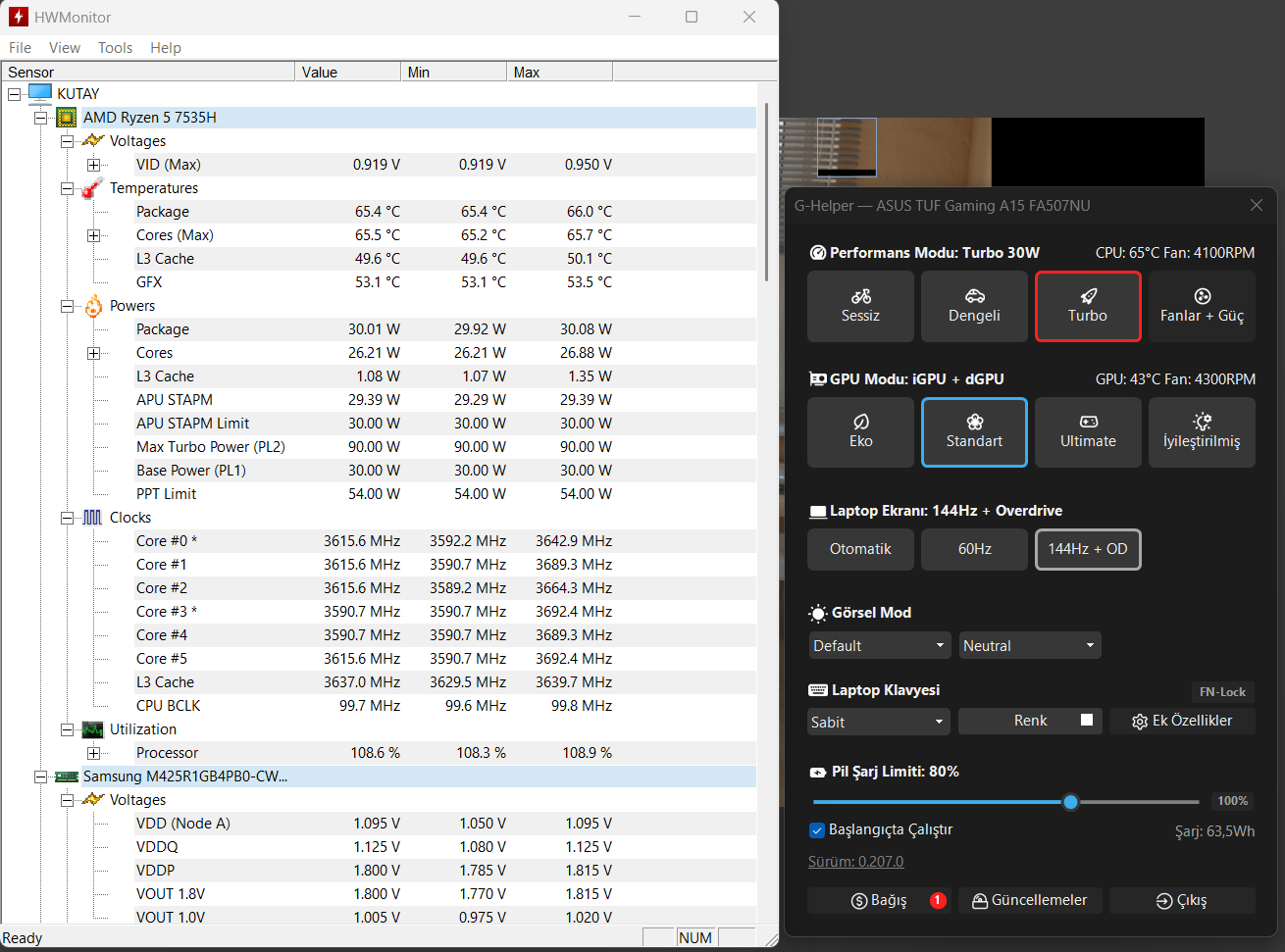Open the Help menu
Image resolution: width=1285 pixels, height=952 pixels.
(x=166, y=48)
